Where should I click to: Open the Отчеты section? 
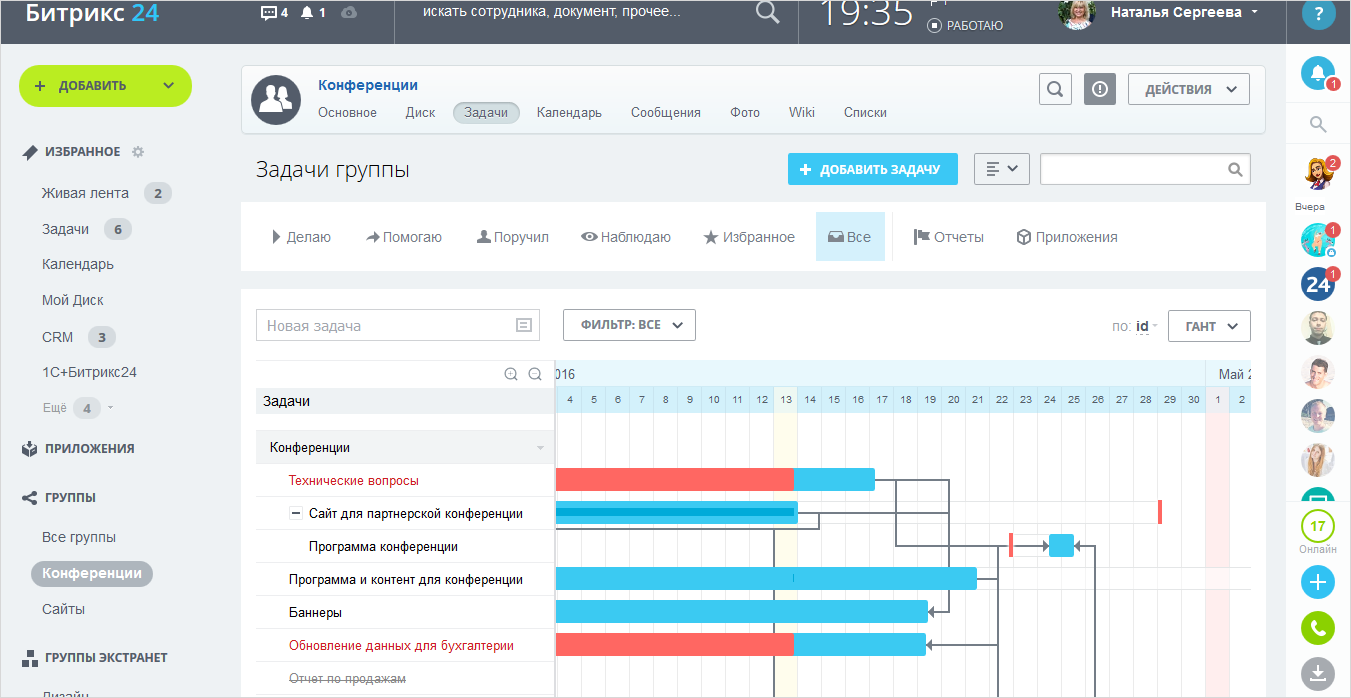click(x=949, y=237)
